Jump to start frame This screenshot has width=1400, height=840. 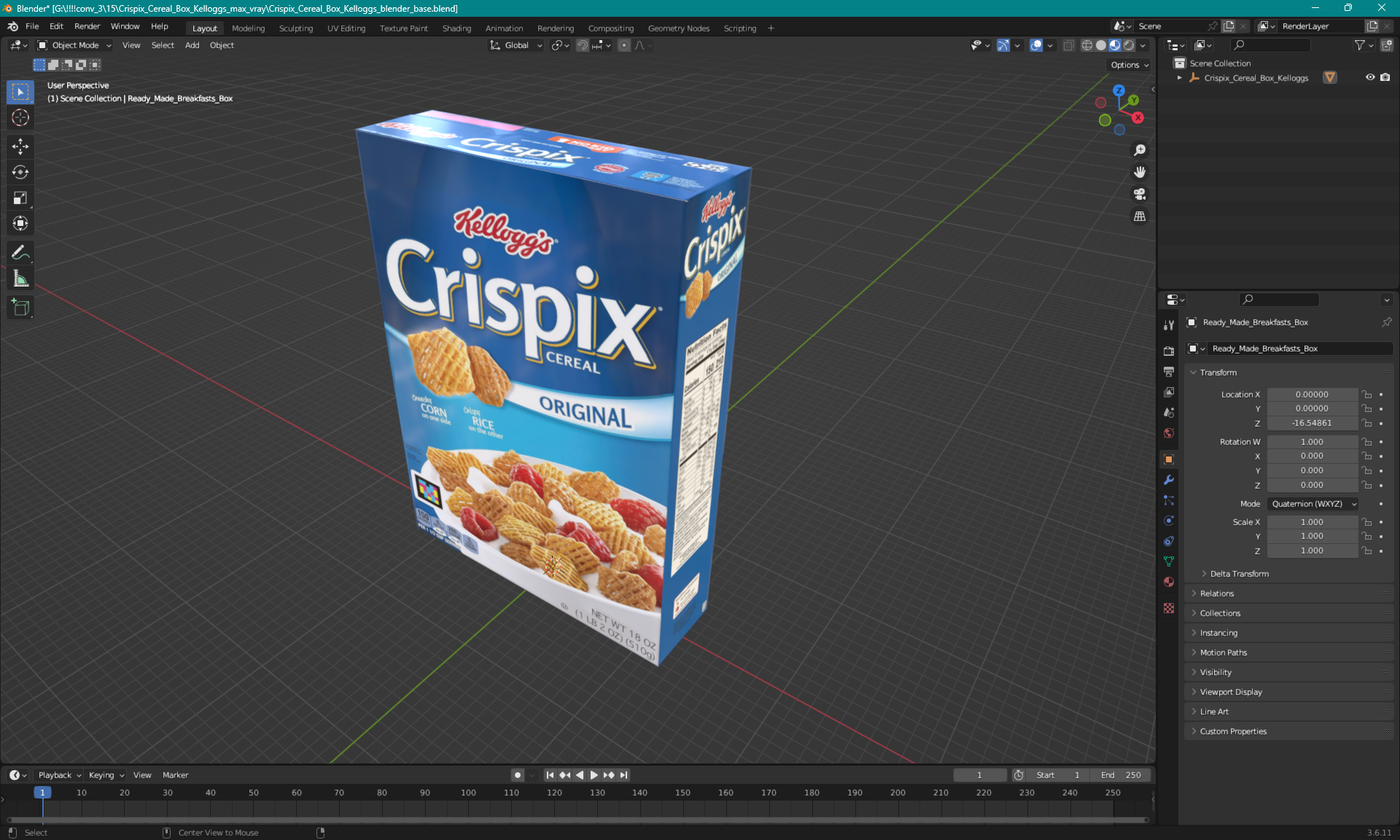tap(550, 775)
